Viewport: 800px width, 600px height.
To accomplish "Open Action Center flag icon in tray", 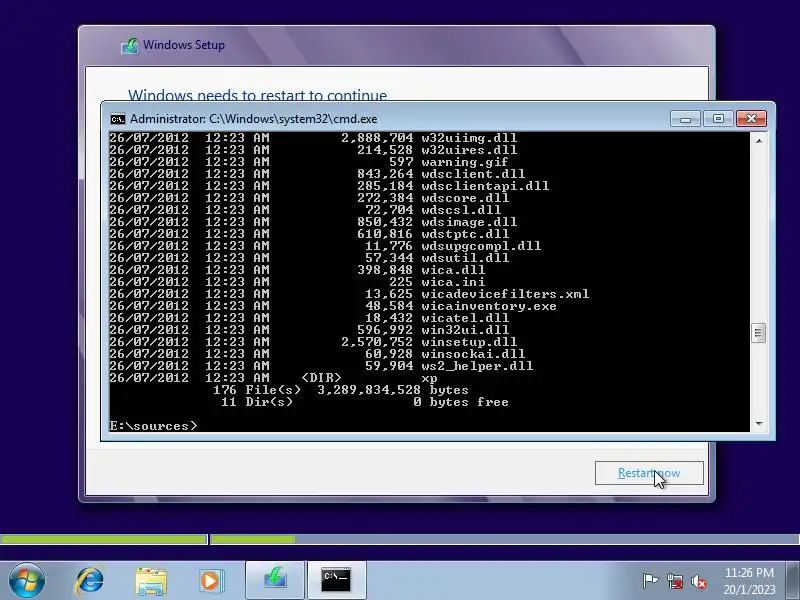I will pos(650,581).
